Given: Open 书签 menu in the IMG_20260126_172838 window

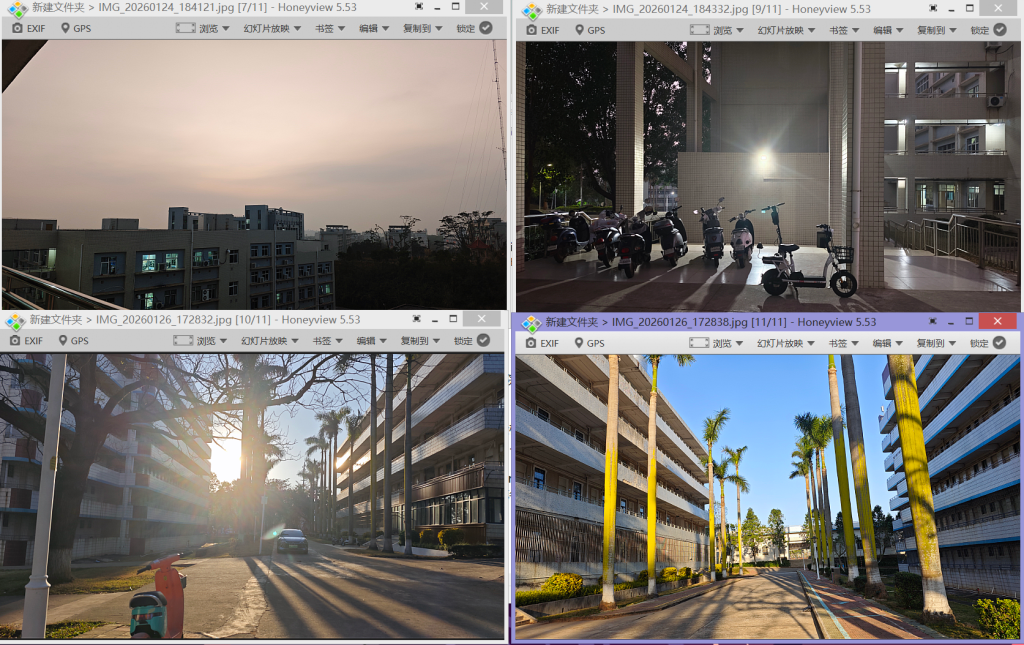Looking at the screenshot, I should tap(843, 343).
